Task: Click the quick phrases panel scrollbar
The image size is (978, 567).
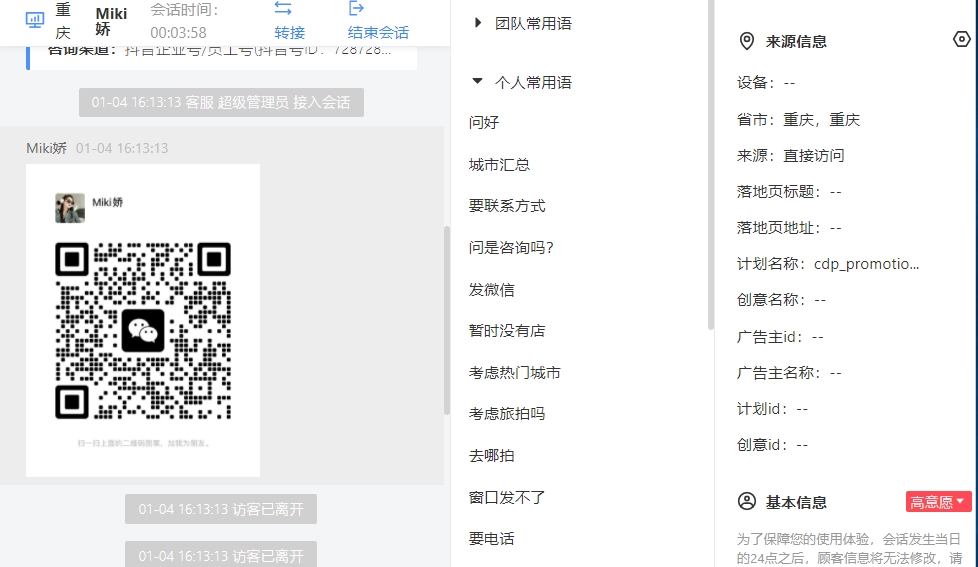Action: (710, 165)
